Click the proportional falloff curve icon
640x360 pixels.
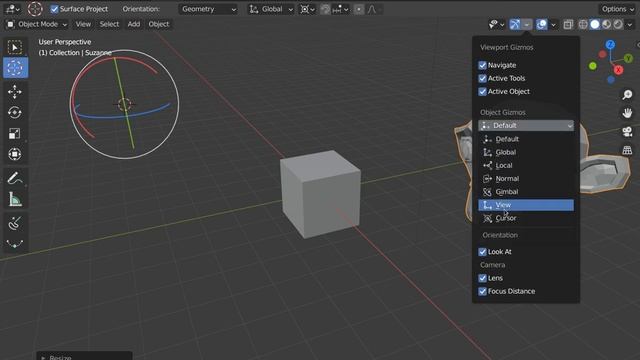click(x=372, y=9)
